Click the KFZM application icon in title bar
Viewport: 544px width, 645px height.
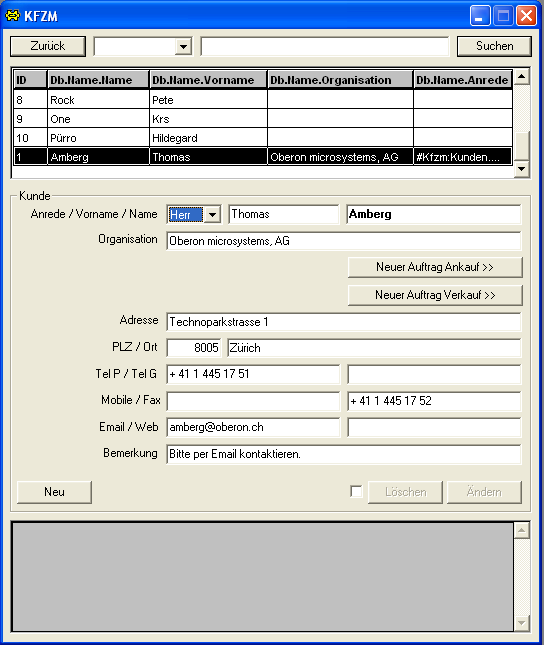point(13,16)
